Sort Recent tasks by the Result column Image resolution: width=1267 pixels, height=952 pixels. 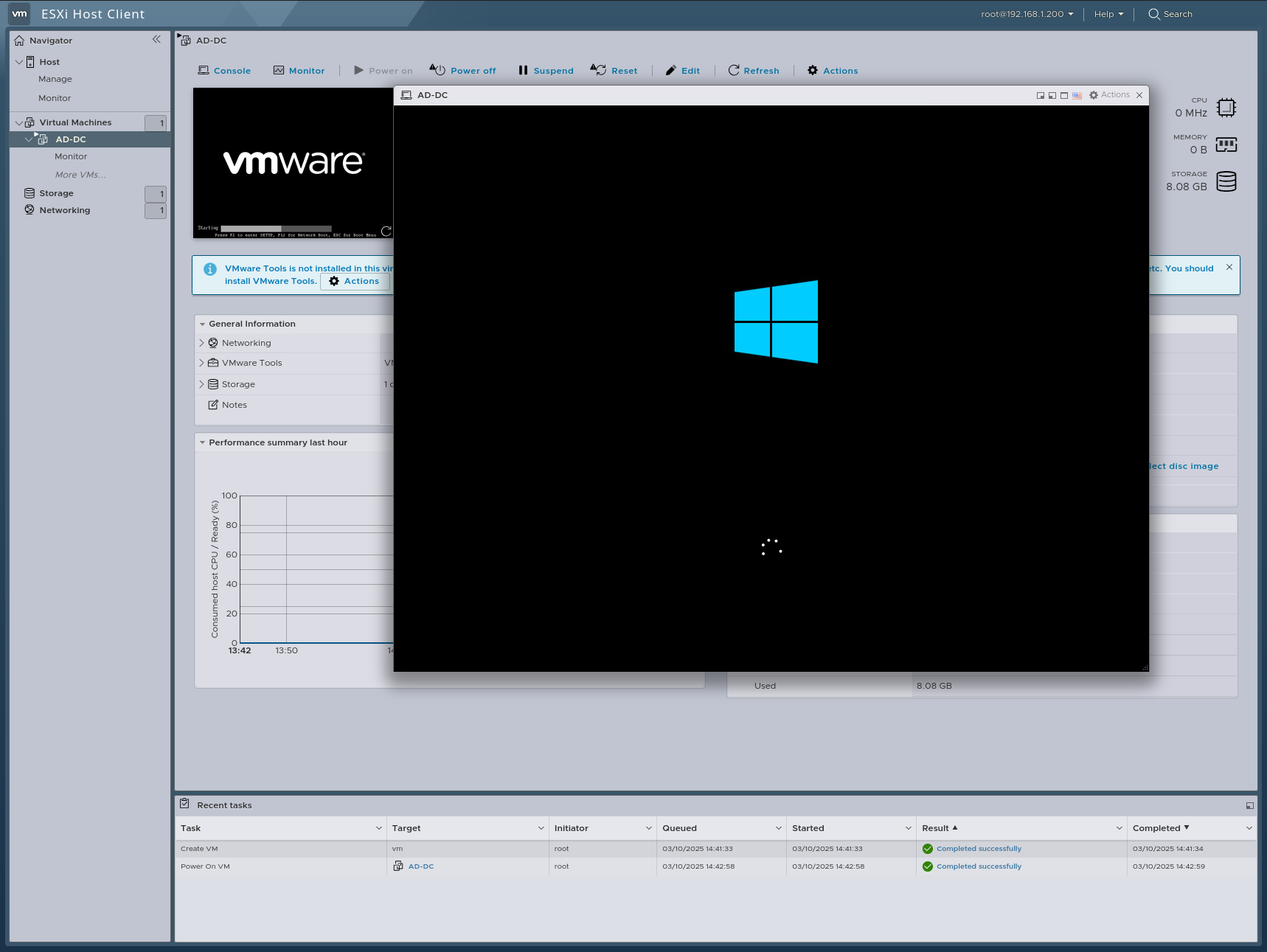tap(938, 828)
